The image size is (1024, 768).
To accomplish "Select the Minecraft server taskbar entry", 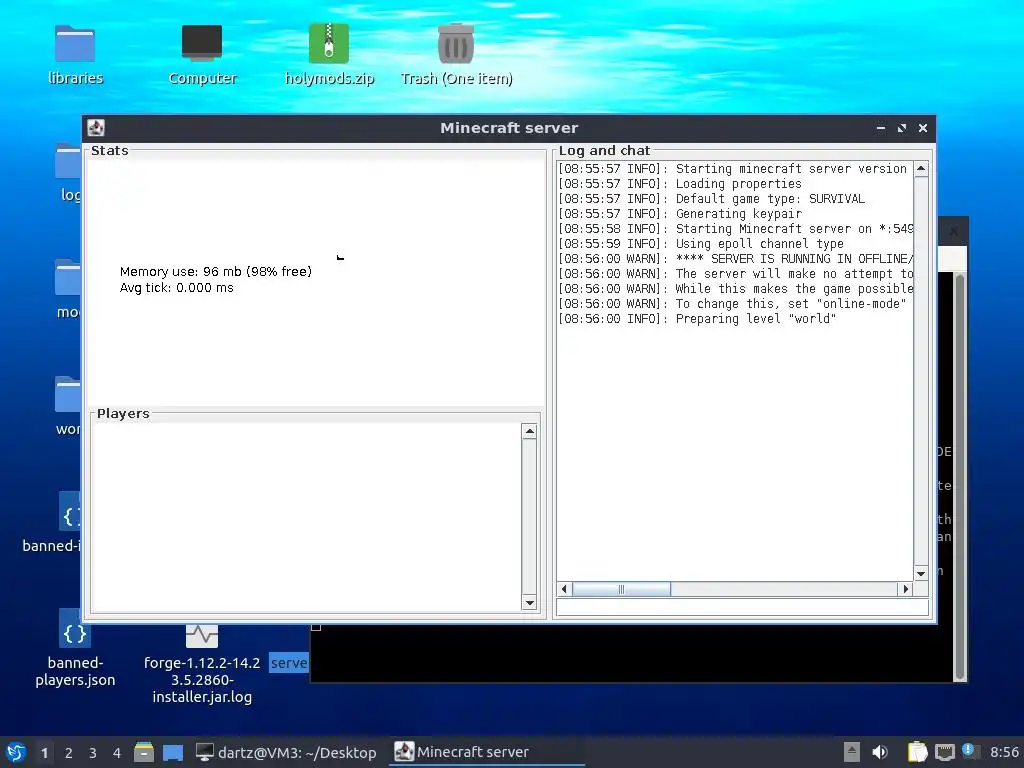I will (487, 752).
